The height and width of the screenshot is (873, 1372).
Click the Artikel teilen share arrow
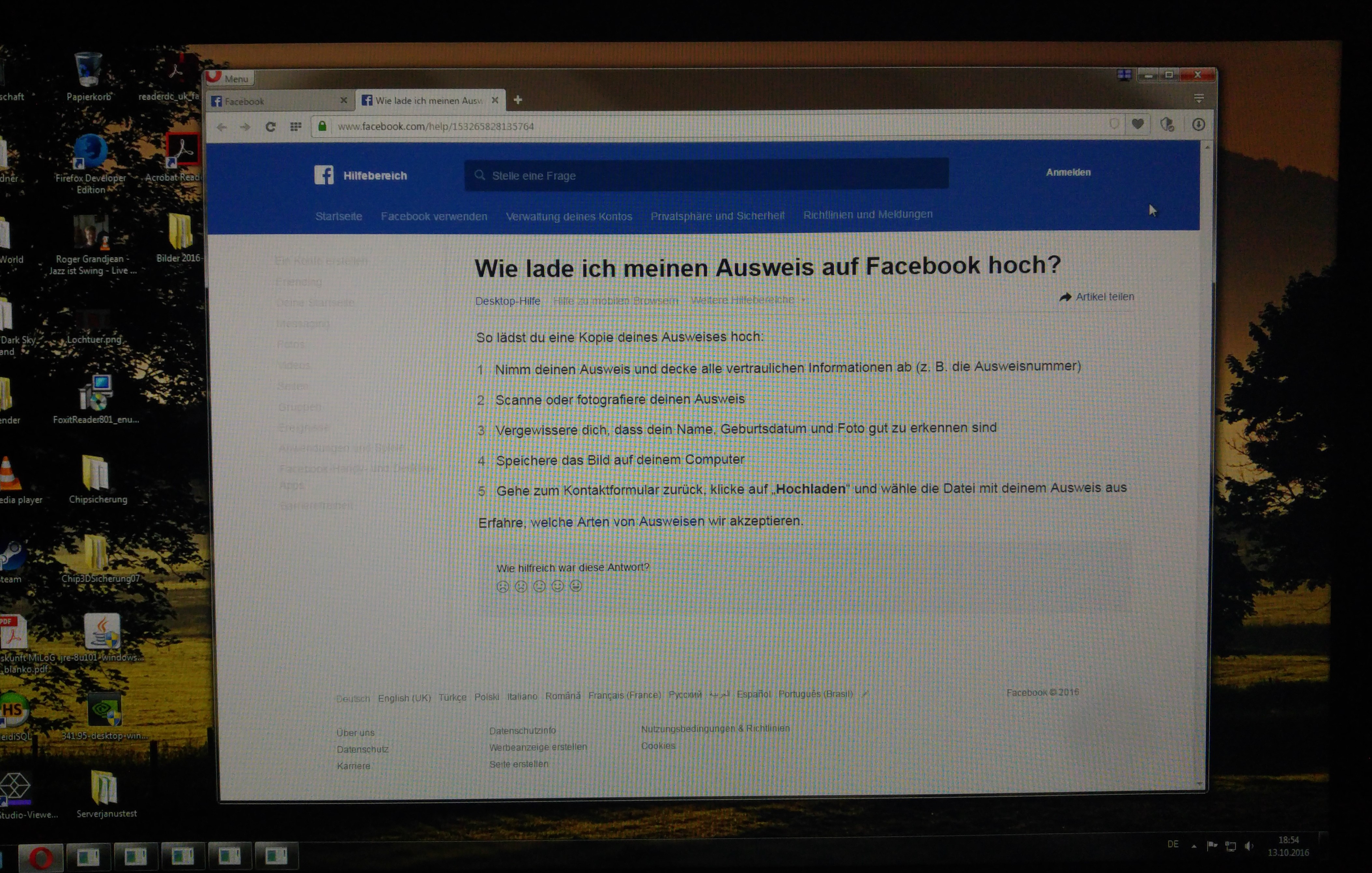pos(1065,297)
